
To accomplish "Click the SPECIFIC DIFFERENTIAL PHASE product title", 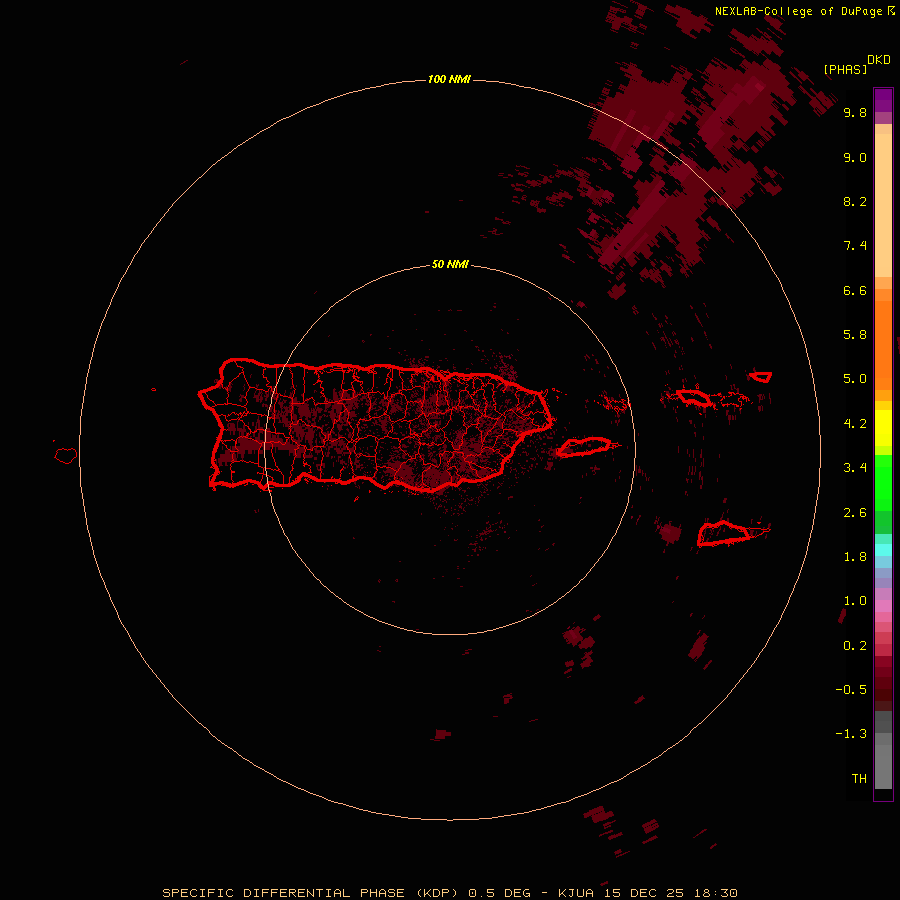I will pos(284,893).
